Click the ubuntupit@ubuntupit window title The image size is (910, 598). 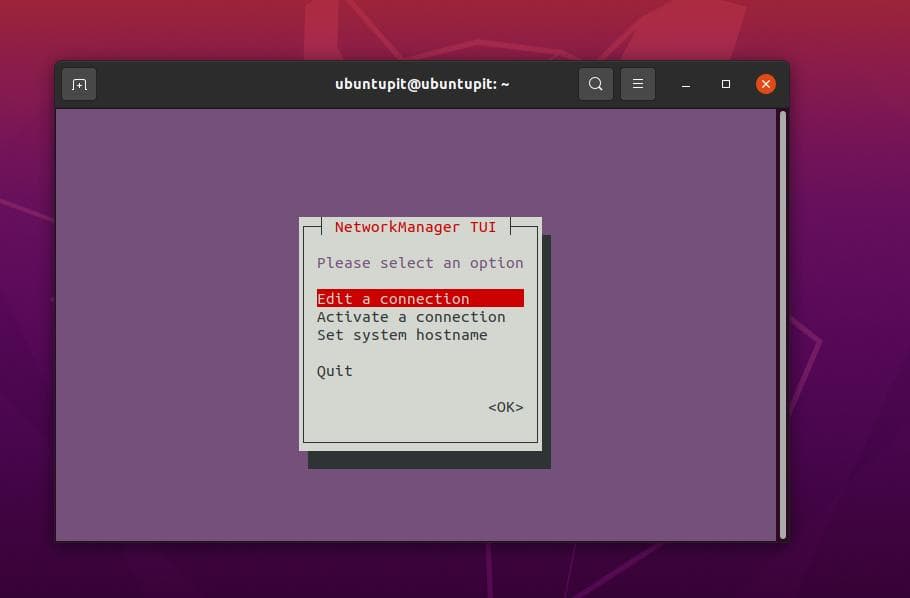pos(419,84)
